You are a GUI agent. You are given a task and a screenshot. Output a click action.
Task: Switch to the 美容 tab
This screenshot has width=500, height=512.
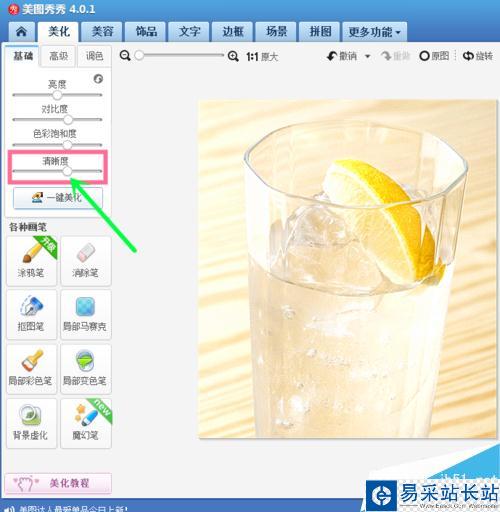tap(102, 32)
